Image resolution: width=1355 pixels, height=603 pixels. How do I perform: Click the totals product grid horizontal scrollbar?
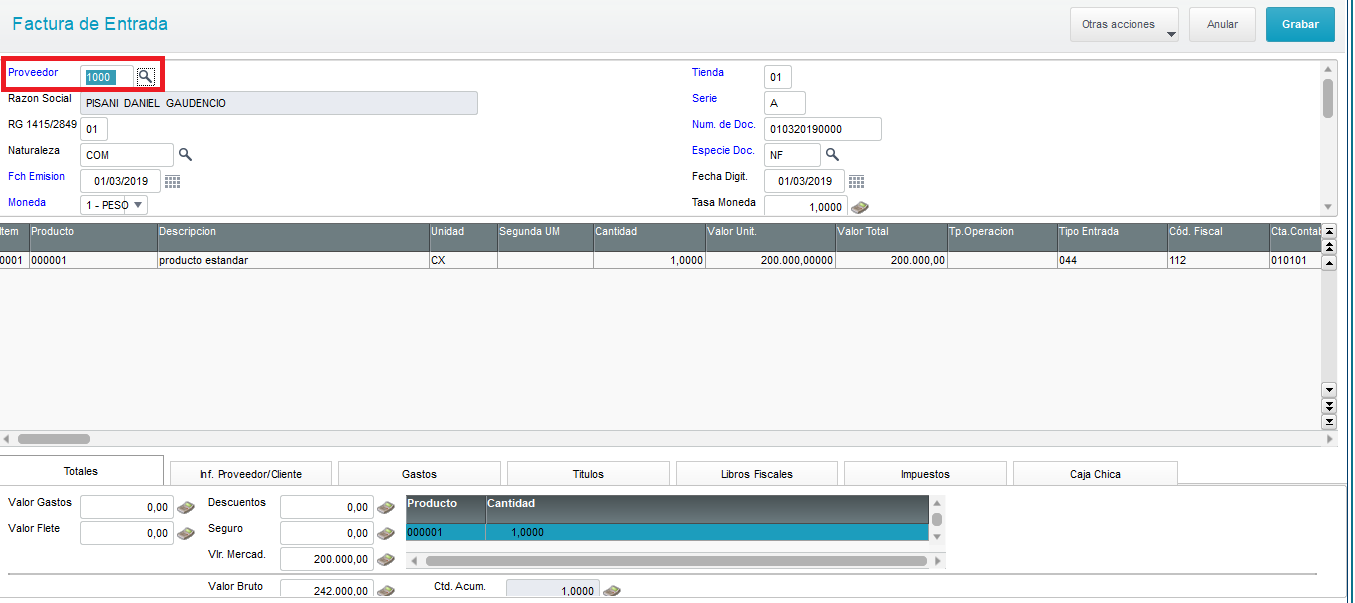click(676, 562)
